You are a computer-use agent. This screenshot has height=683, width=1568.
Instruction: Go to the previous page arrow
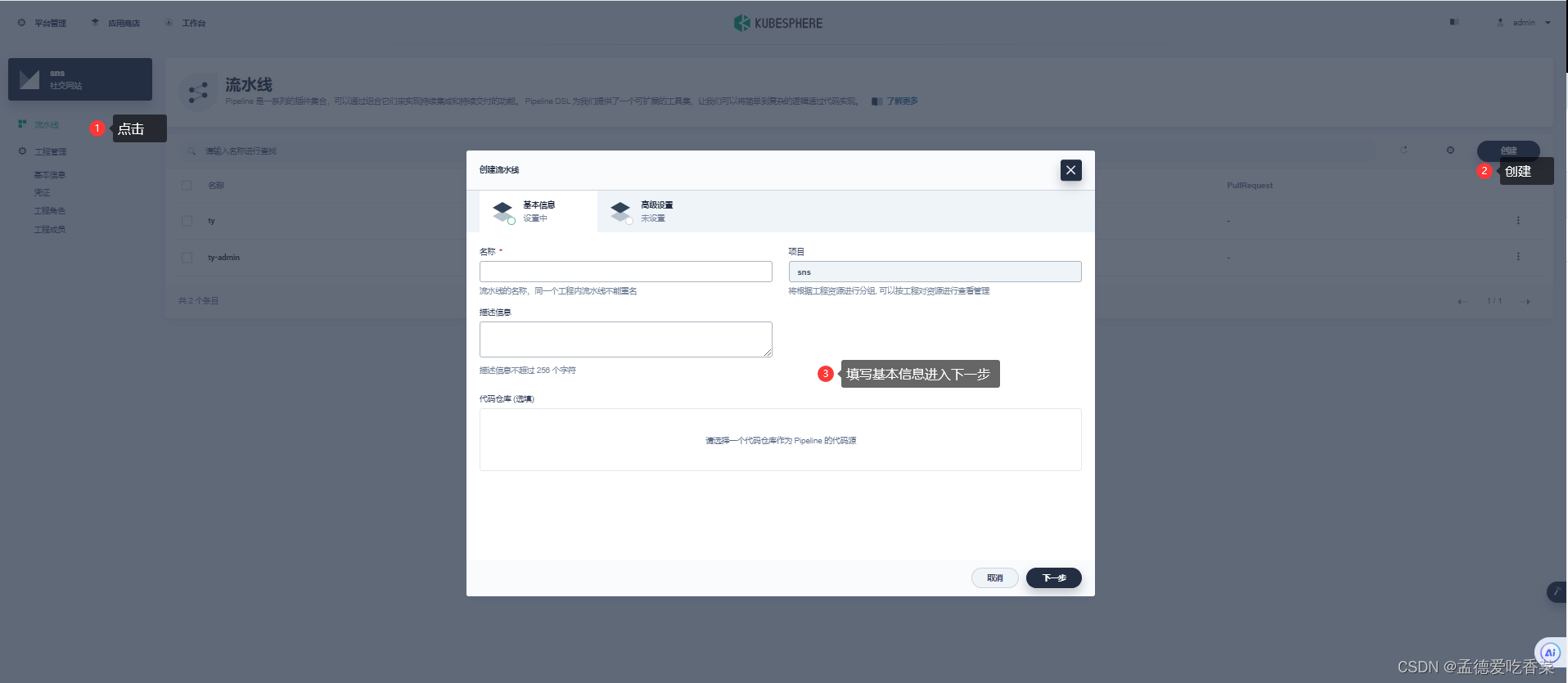1462,302
